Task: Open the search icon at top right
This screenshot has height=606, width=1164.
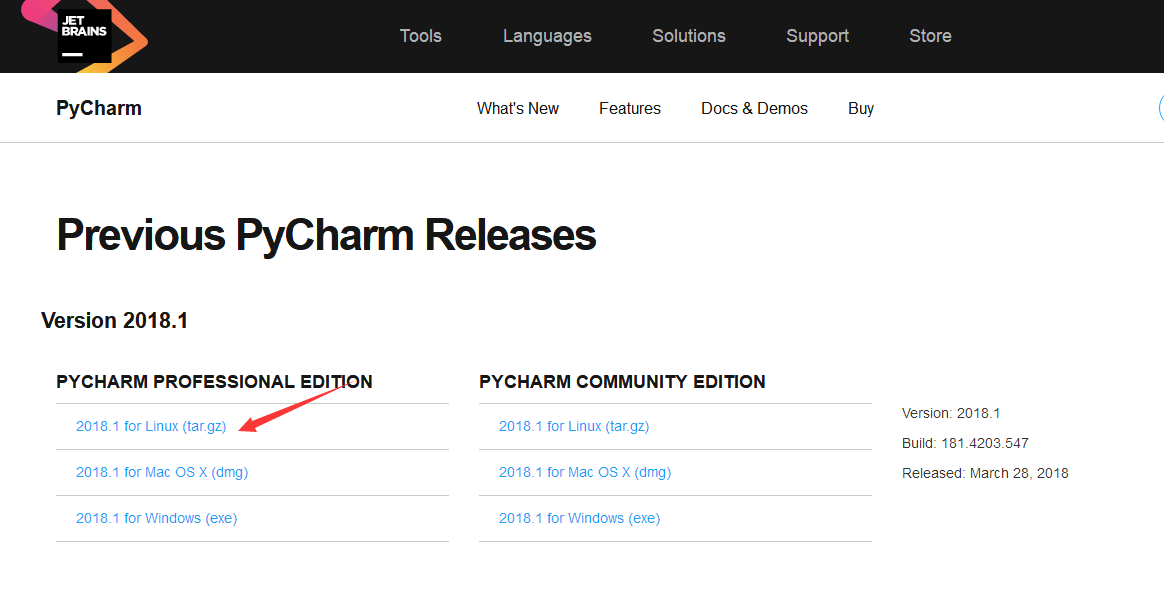Action: [x=1160, y=107]
